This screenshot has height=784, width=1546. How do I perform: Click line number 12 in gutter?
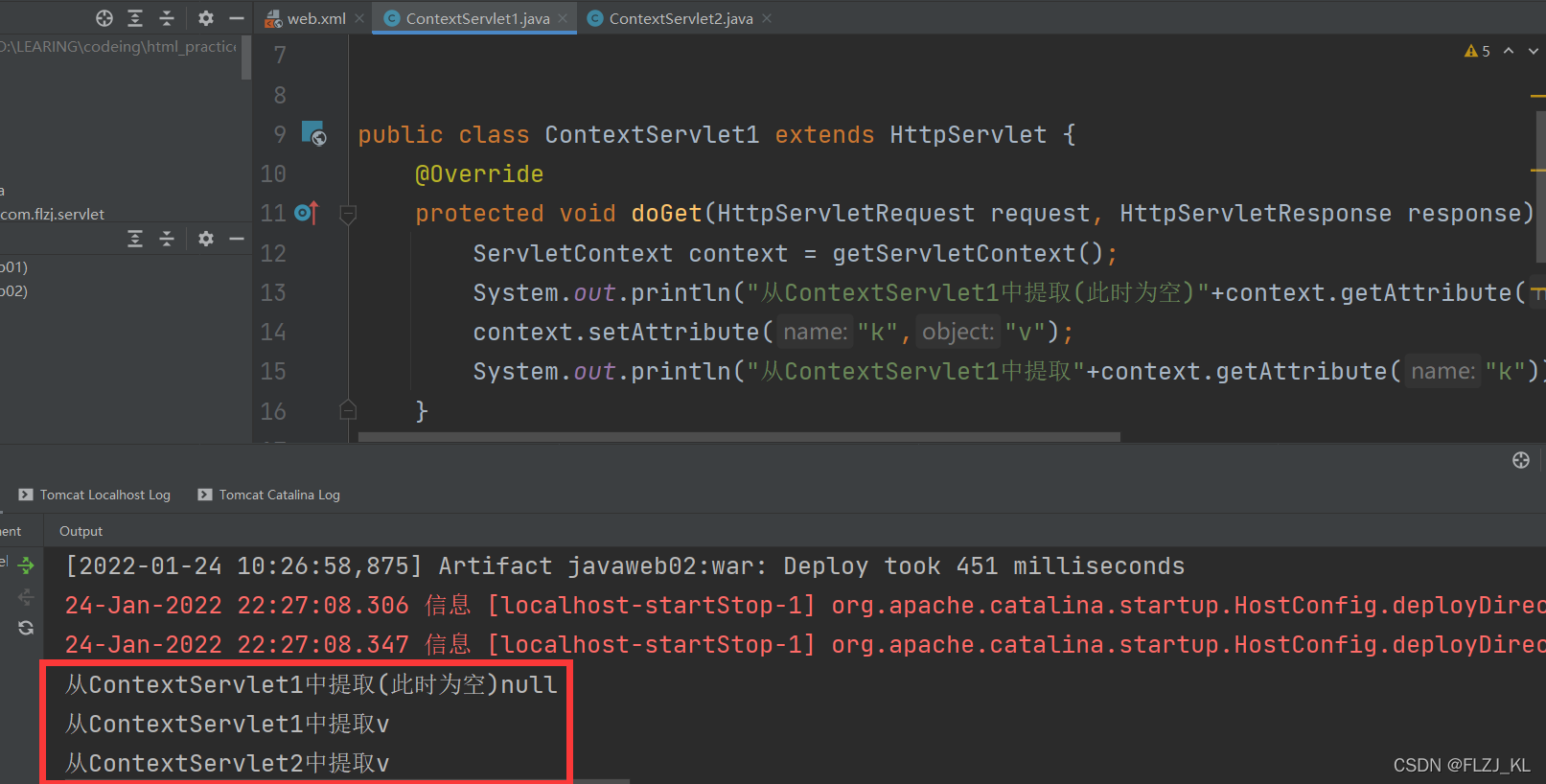(x=273, y=253)
